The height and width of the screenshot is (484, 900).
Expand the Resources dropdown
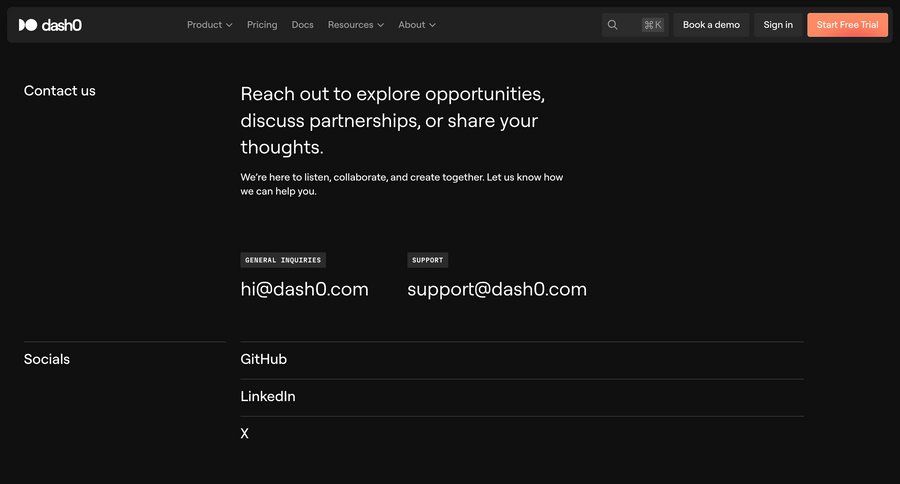click(x=356, y=25)
